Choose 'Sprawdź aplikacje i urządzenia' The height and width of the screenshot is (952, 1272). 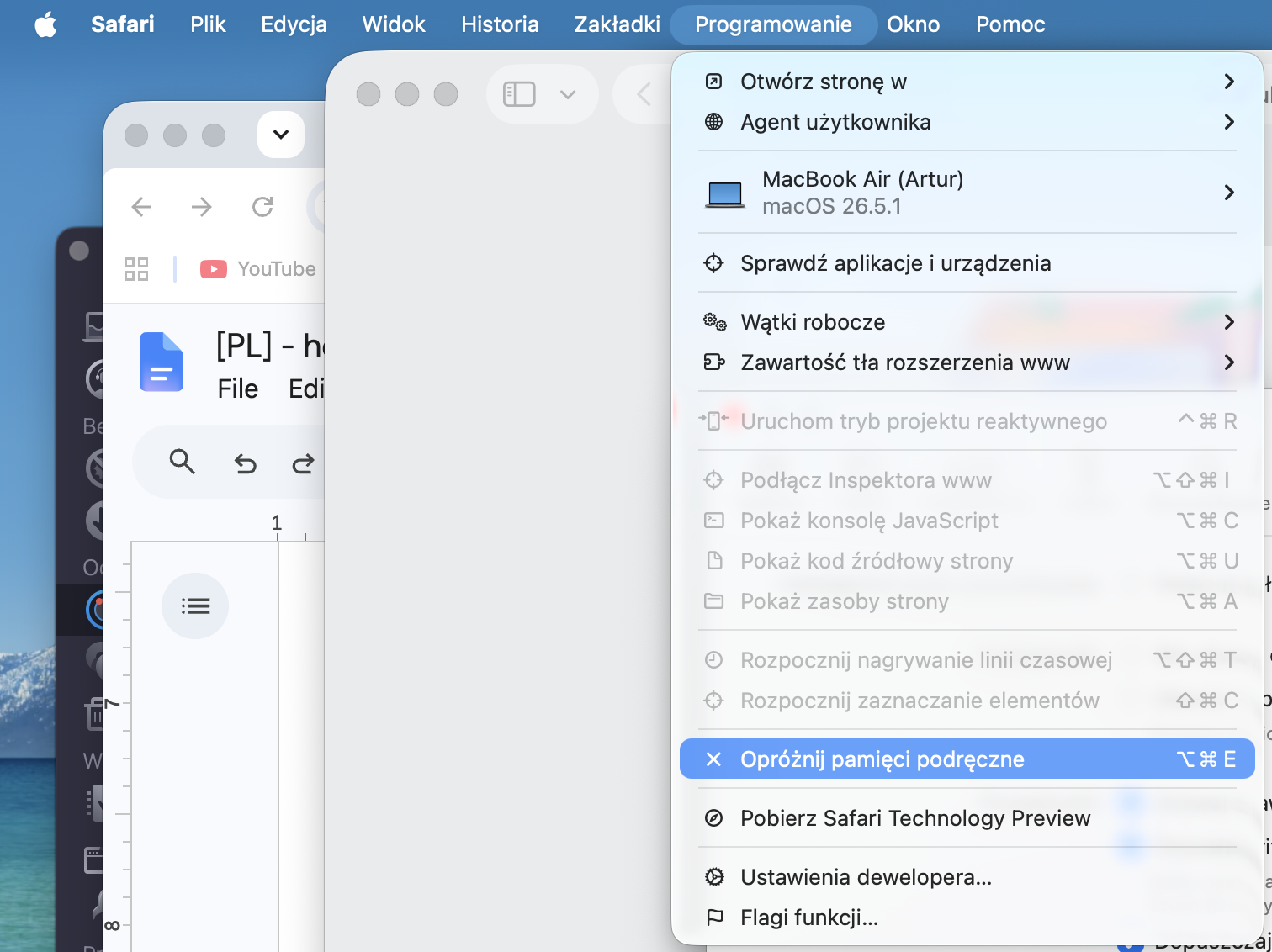coord(967,263)
